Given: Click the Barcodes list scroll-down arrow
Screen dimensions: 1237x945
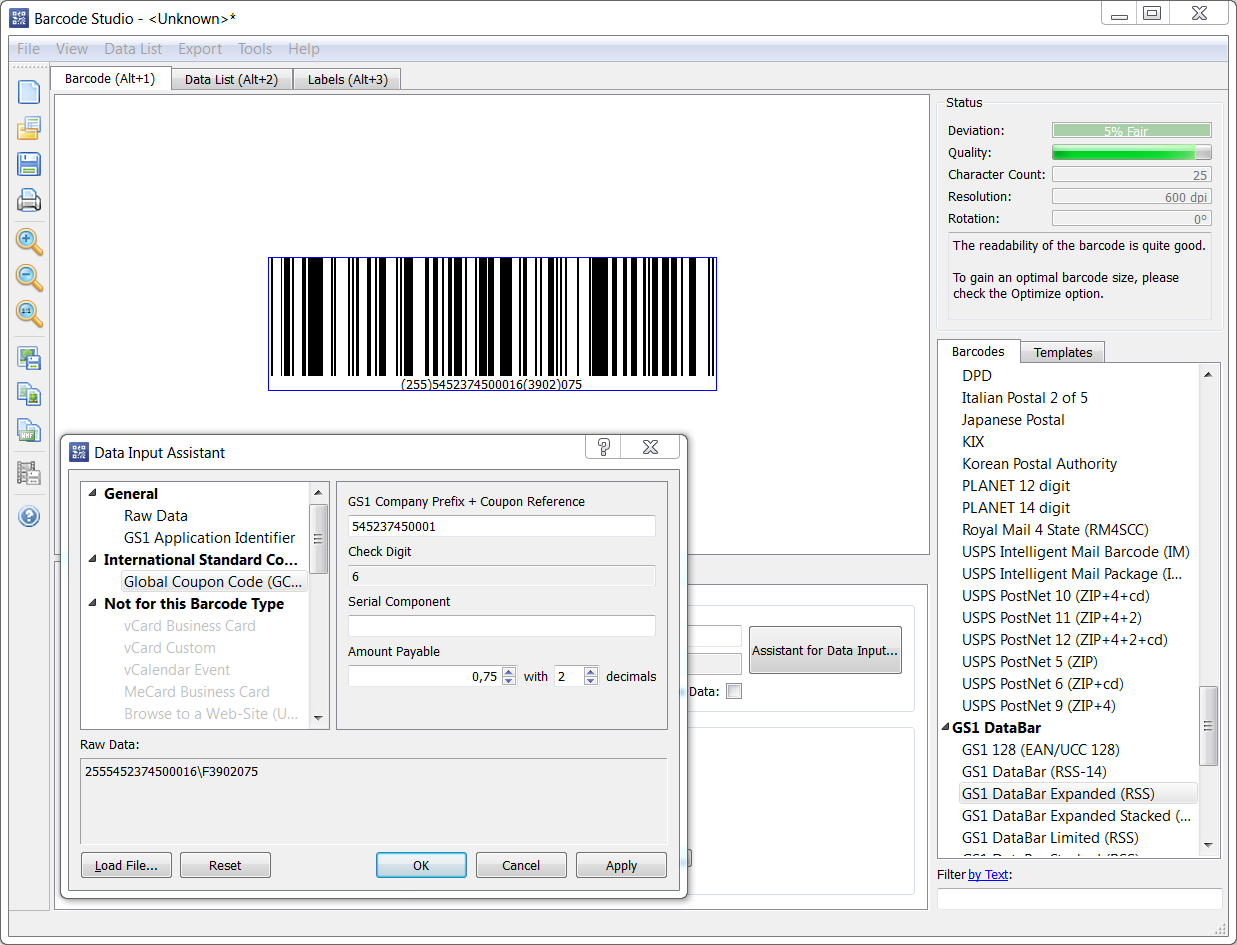Looking at the screenshot, I should coord(1208,845).
